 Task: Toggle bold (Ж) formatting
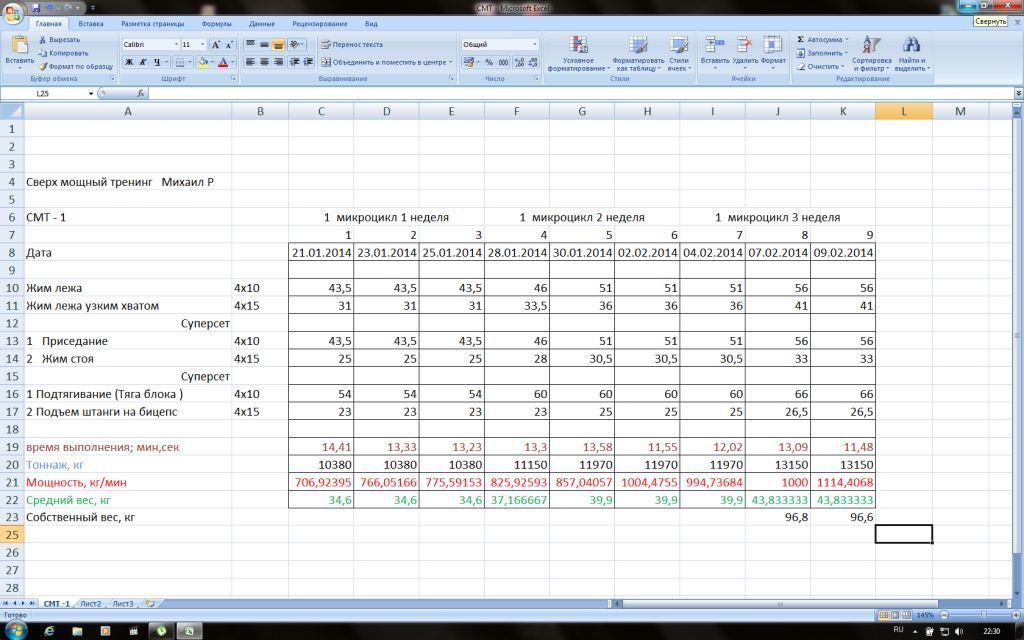tap(129, 62)
